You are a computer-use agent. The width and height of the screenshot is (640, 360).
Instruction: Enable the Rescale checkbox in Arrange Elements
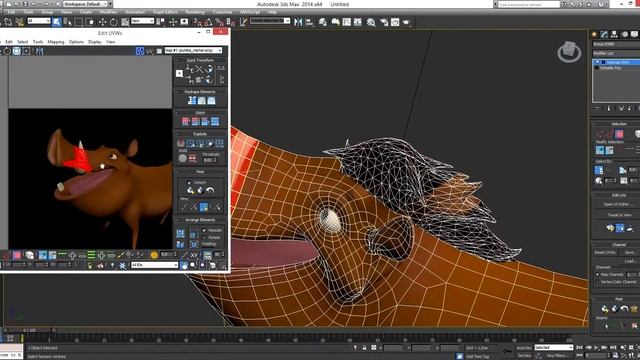coord(204,231)
